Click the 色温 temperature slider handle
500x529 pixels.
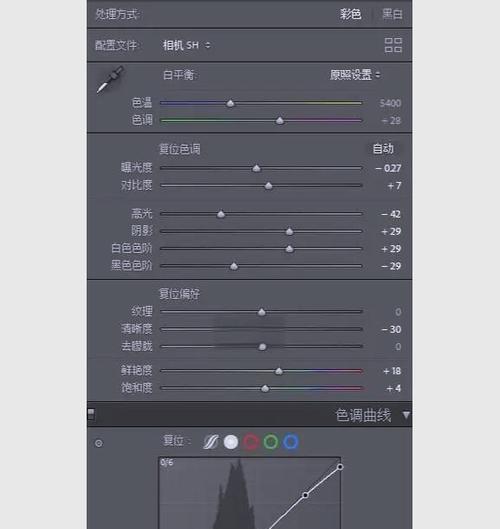click(x=230, y=103)
